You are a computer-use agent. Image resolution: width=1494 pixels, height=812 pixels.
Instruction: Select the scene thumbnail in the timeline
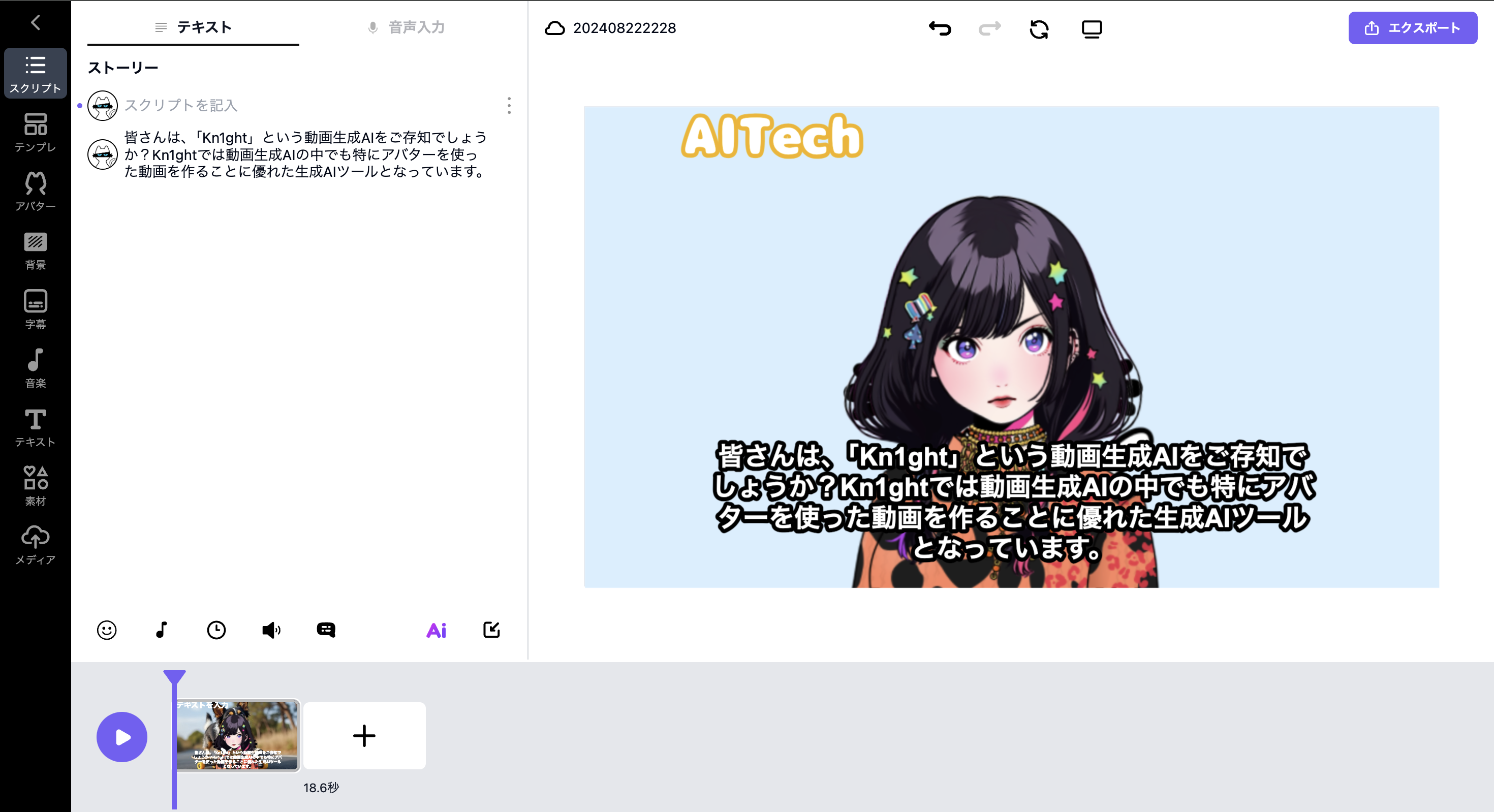pyautogui.click(x=237, y=735)
